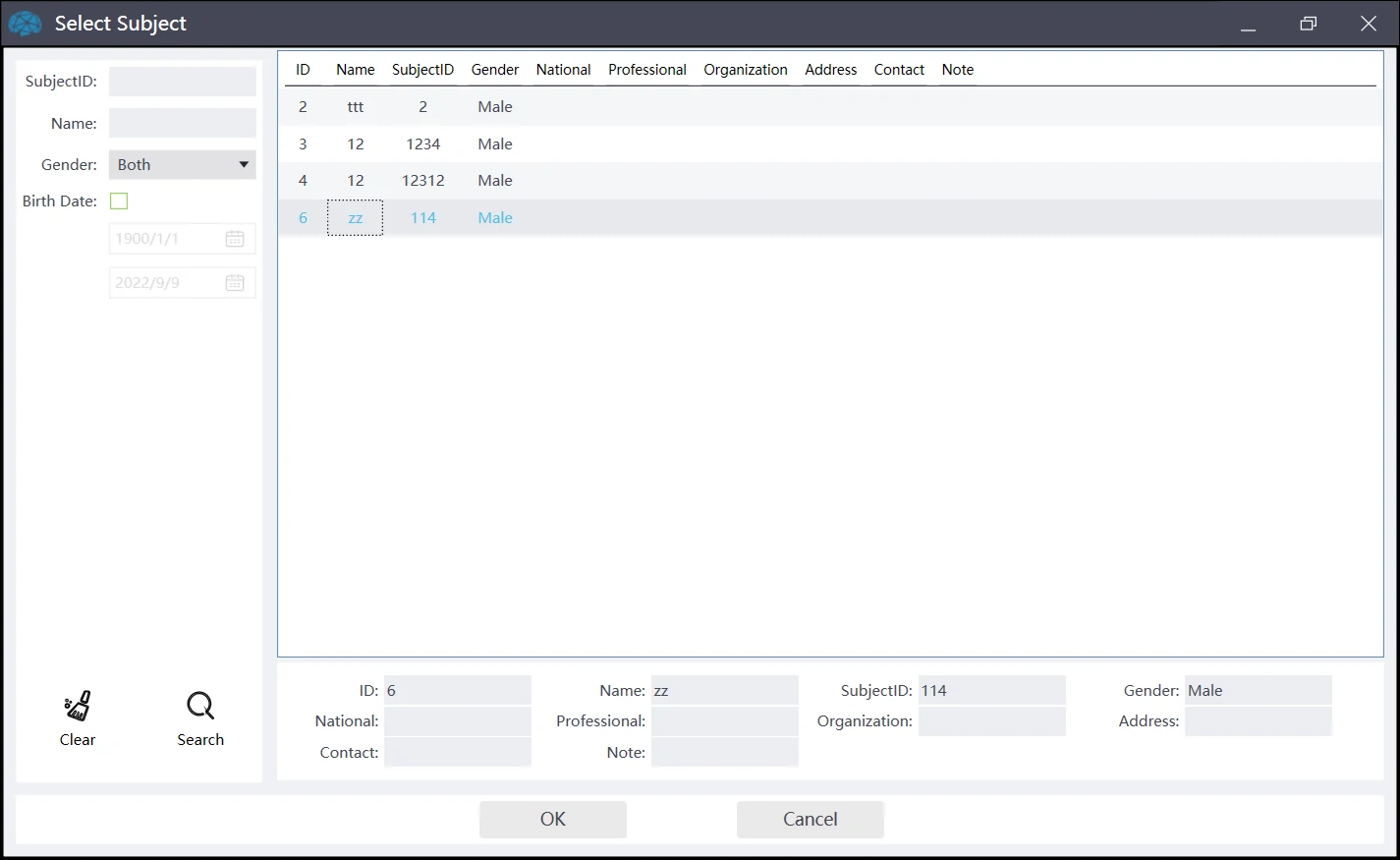This screenshot has height=860, width=1400.
Task: Click the SubjectID filter input field
Action: tap(183, 82)
